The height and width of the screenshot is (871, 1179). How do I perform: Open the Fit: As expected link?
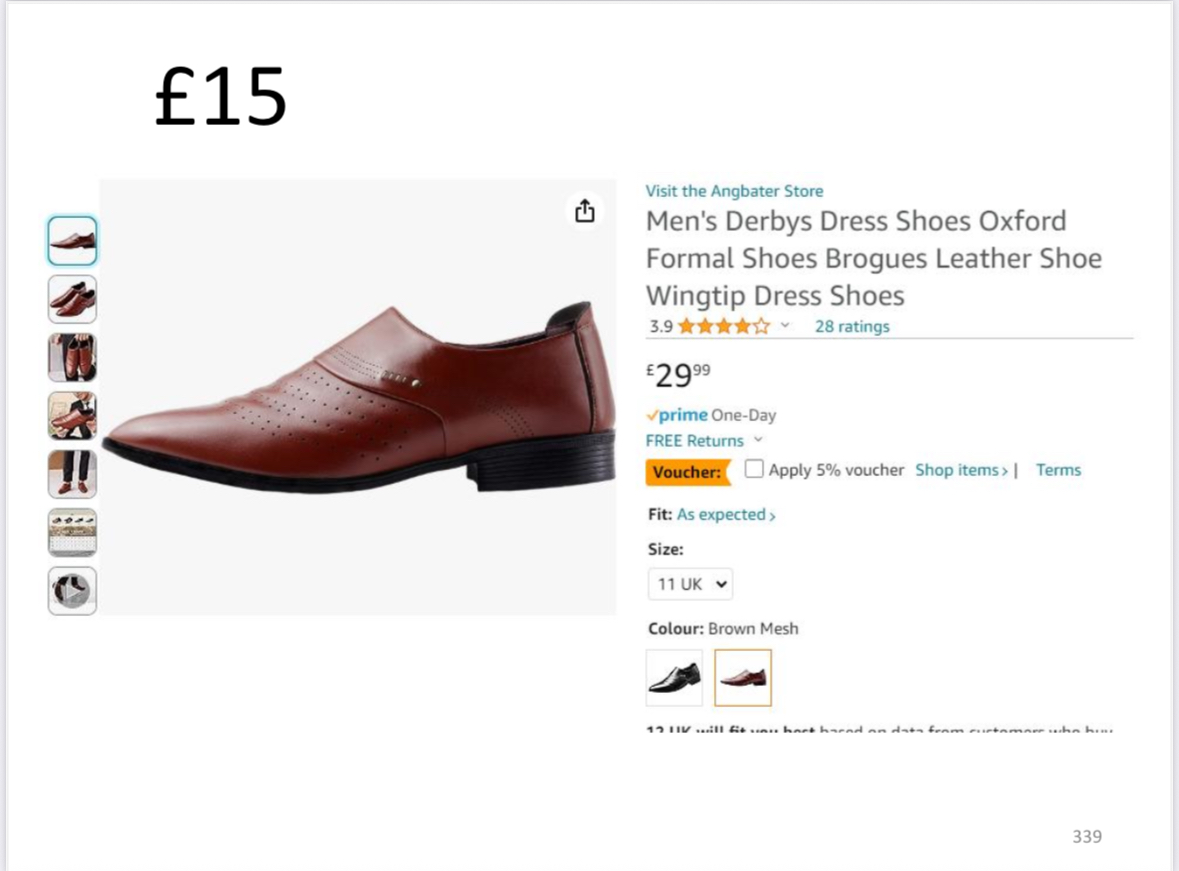(x=726, y=515)
